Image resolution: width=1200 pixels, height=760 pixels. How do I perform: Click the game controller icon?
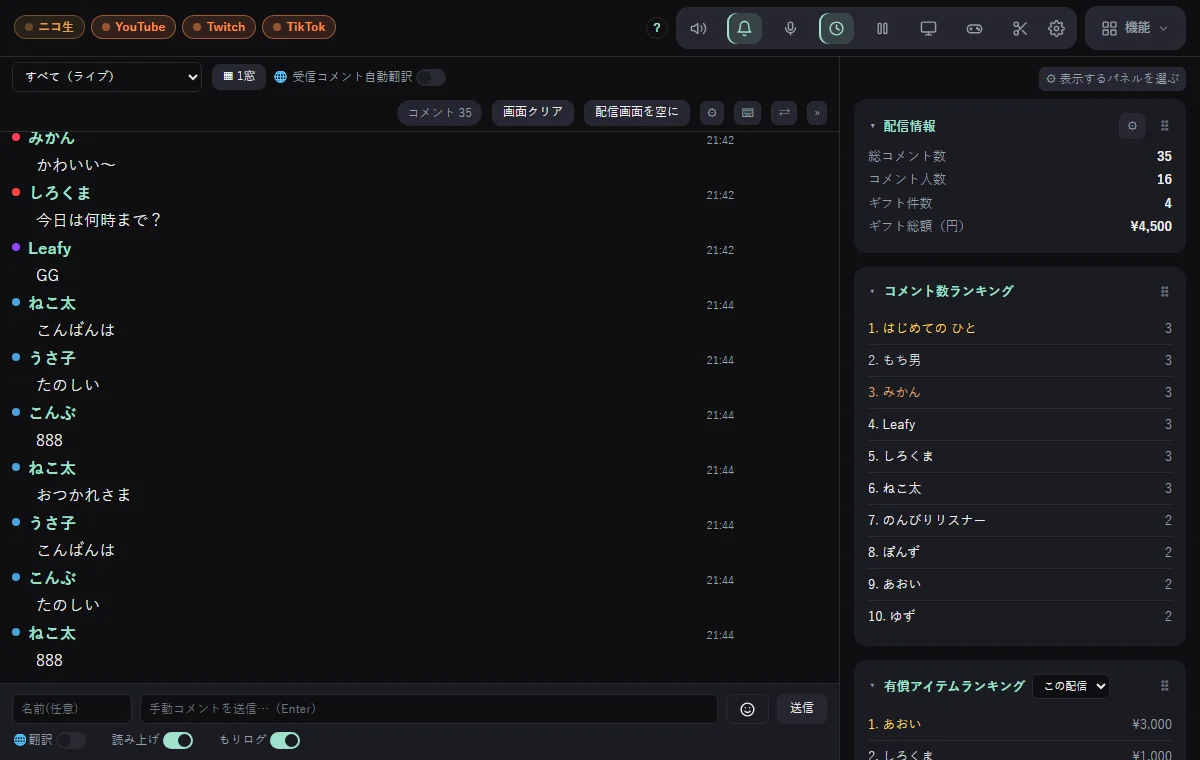click(974, 28)
